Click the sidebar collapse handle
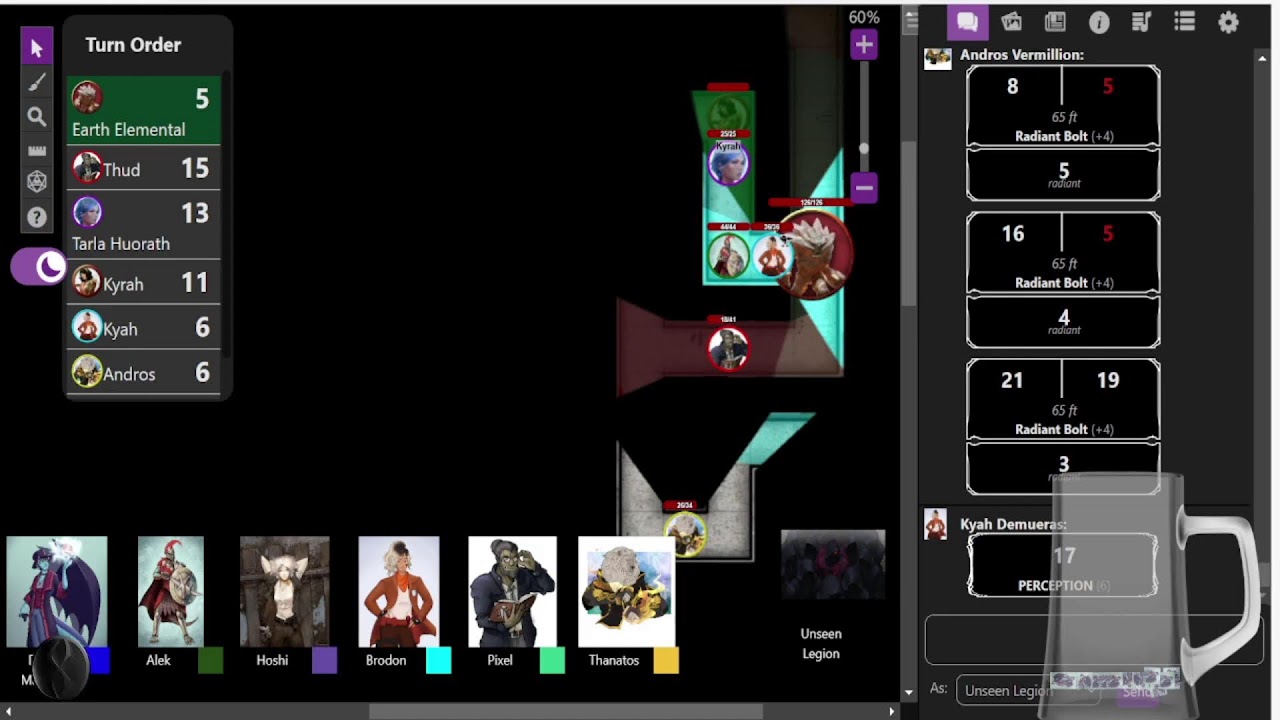The image size is (1280, 720). tap(911, 22)
